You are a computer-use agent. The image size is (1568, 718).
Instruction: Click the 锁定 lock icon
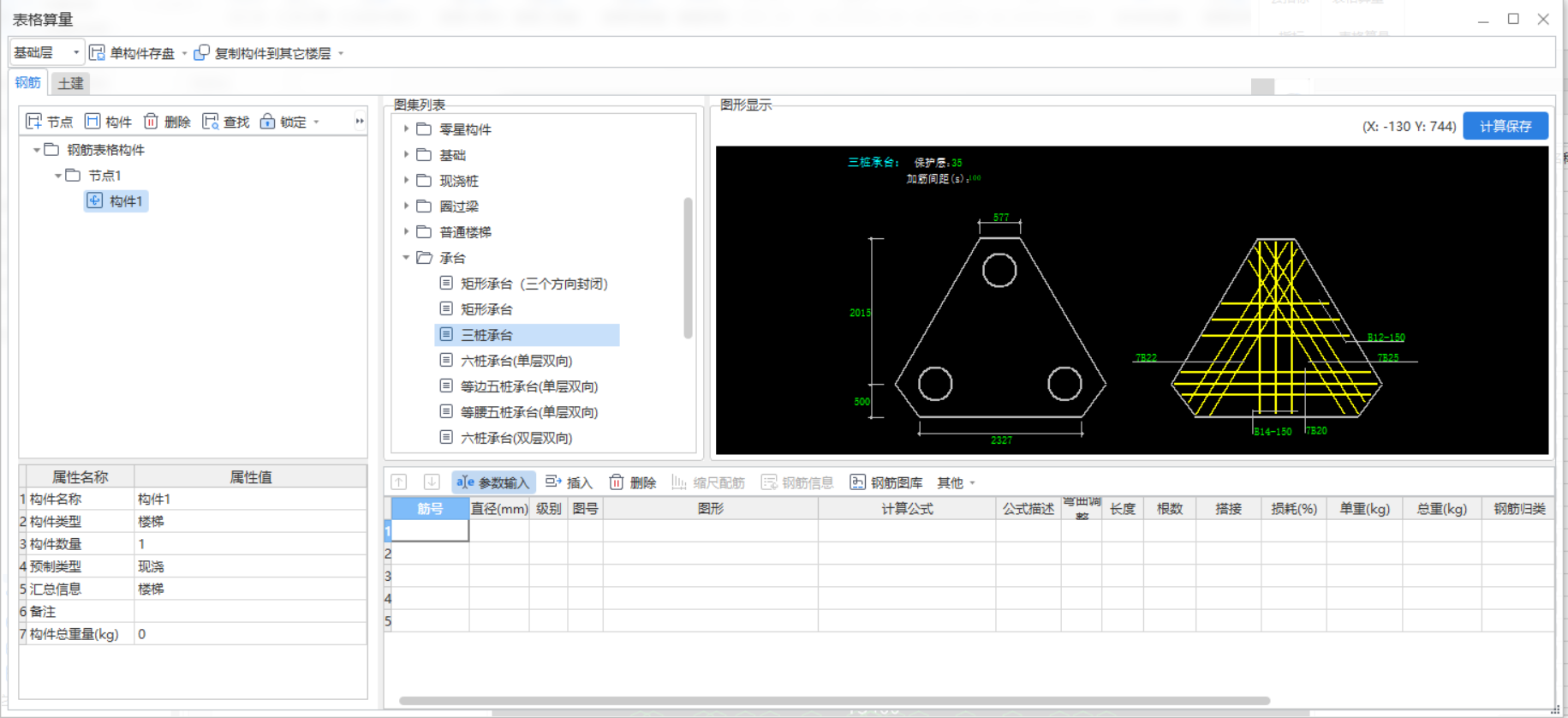(x=268, y=122)
